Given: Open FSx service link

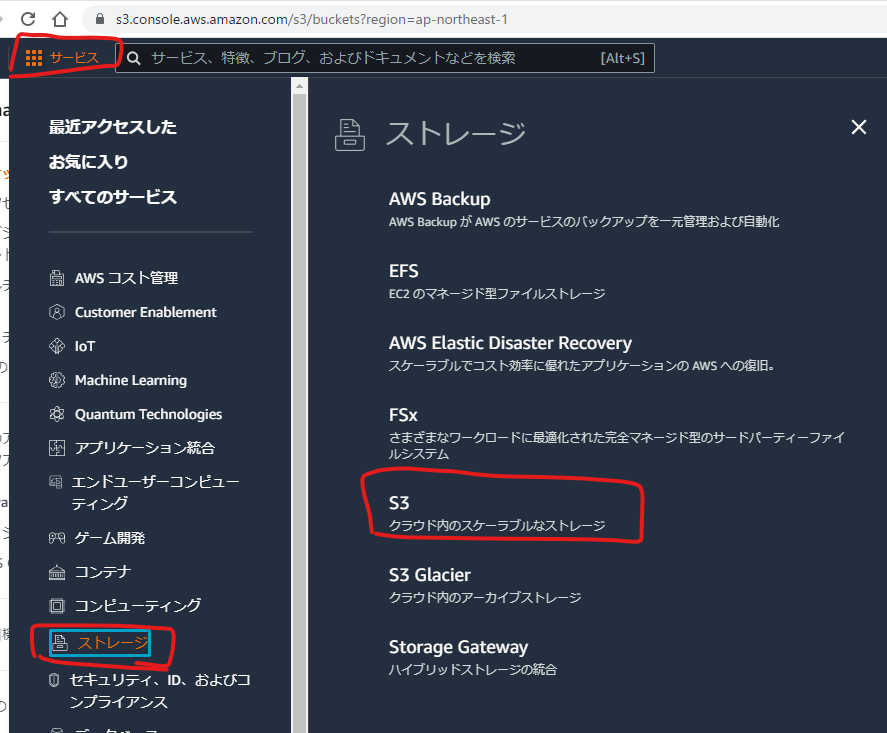Looking at the screenshot, I should [x=403, y=415].
